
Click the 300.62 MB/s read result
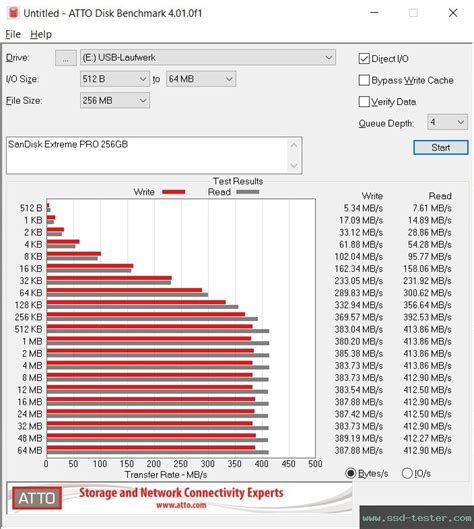427,293
